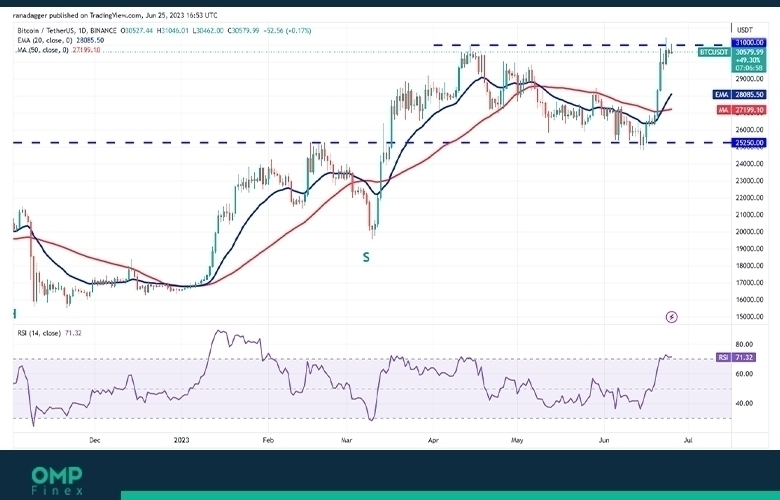Click the EMA value 28085.50 on price axis
The width and height of the screenshot is (780, 500).
pyautogui.click(x=749, y=95)
